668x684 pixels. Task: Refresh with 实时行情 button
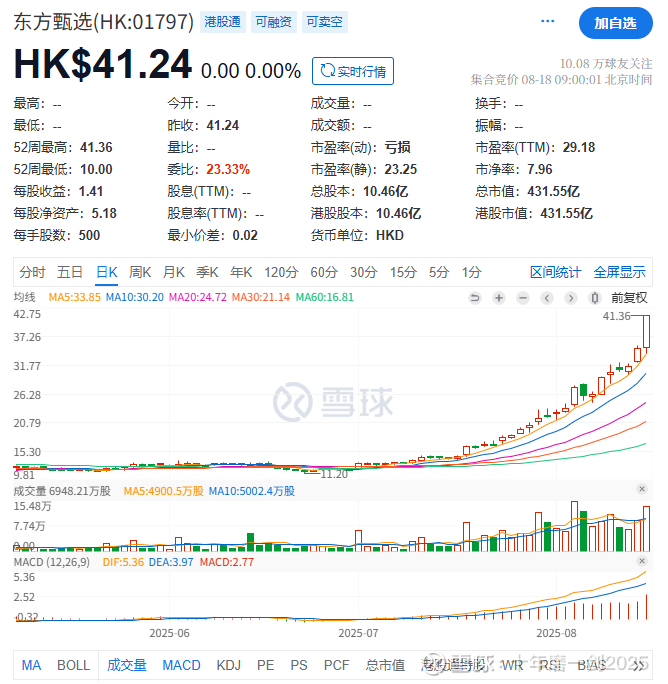pos(353,71)
